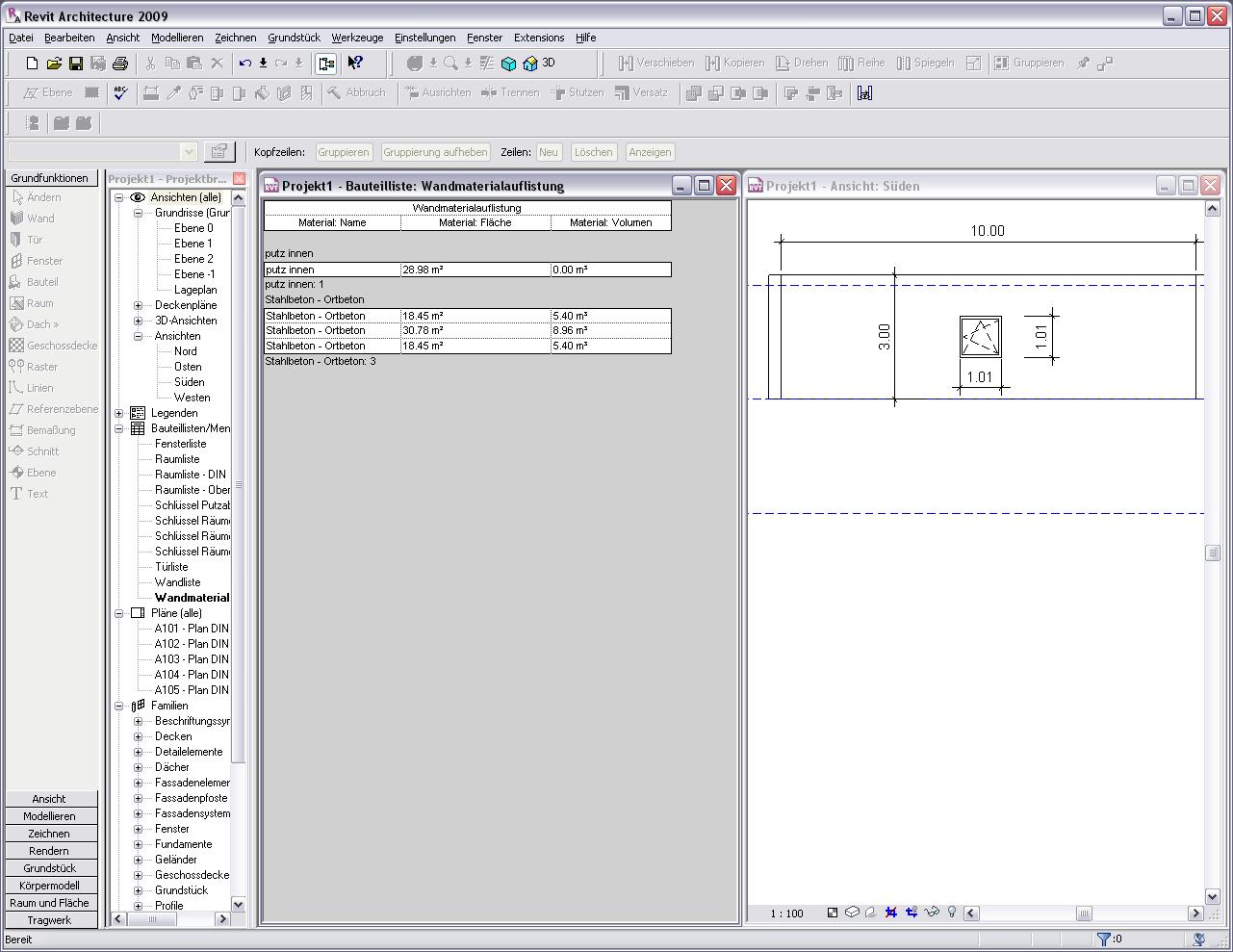Open the Modellieren menu

(177, 38)
